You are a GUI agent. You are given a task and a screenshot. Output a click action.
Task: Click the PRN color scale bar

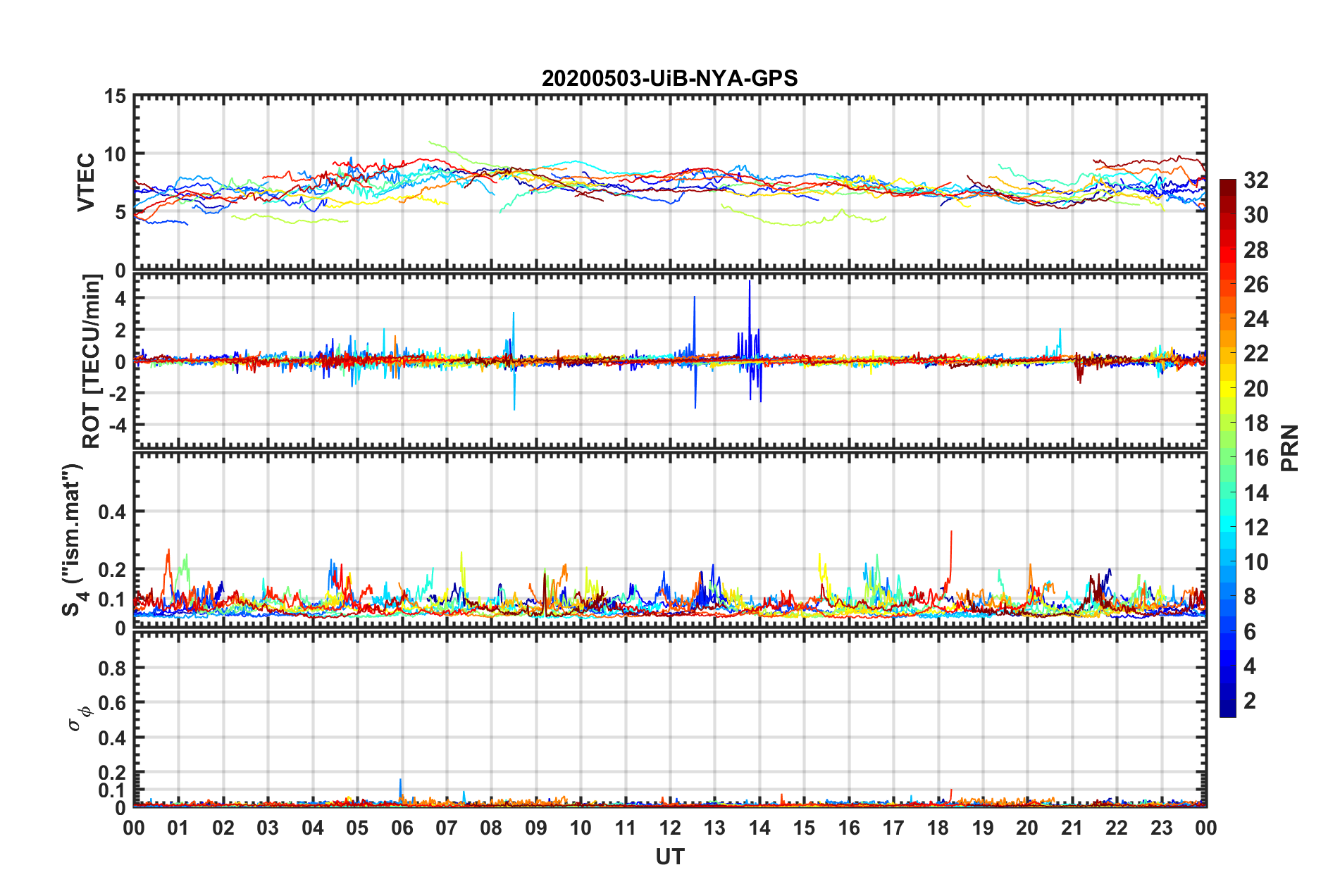click(1227, 448)
